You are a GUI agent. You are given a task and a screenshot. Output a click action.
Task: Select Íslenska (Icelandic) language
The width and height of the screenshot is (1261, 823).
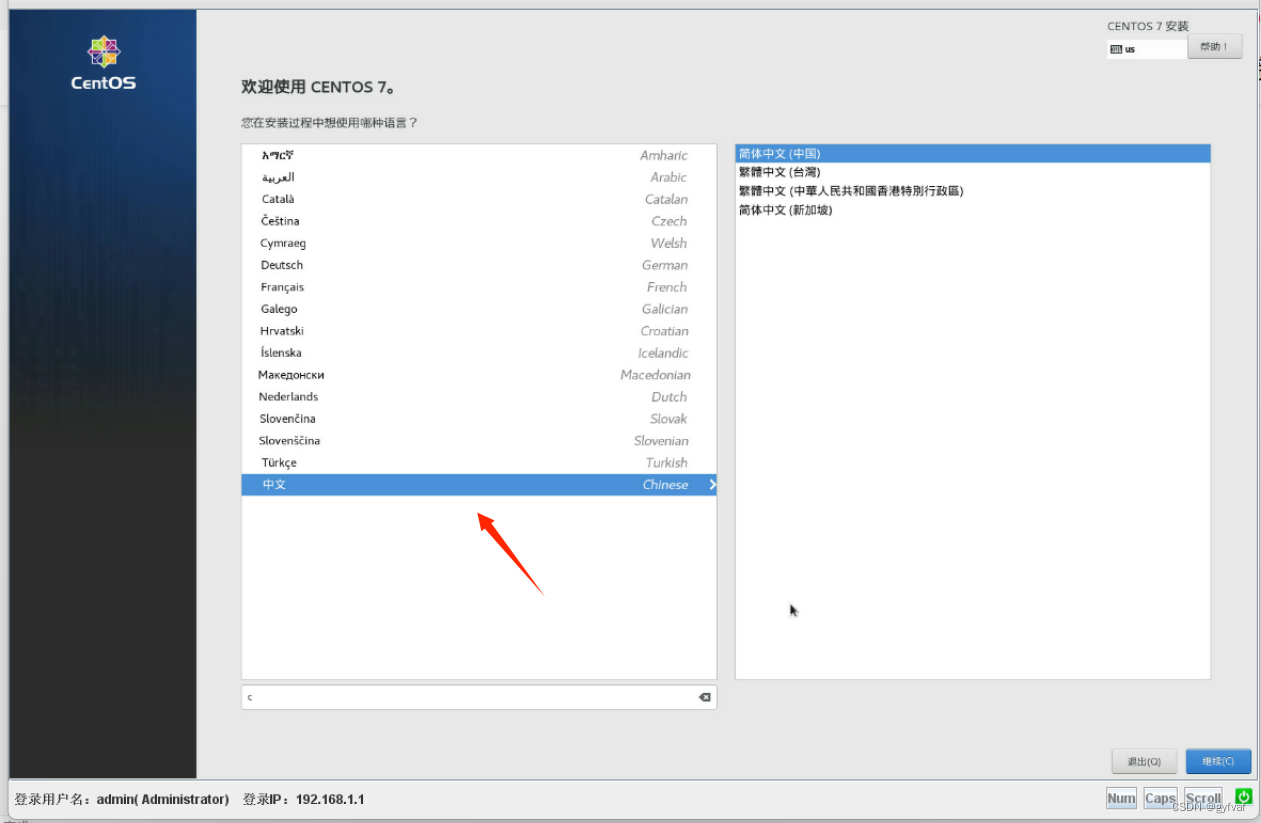click(479, 353)
